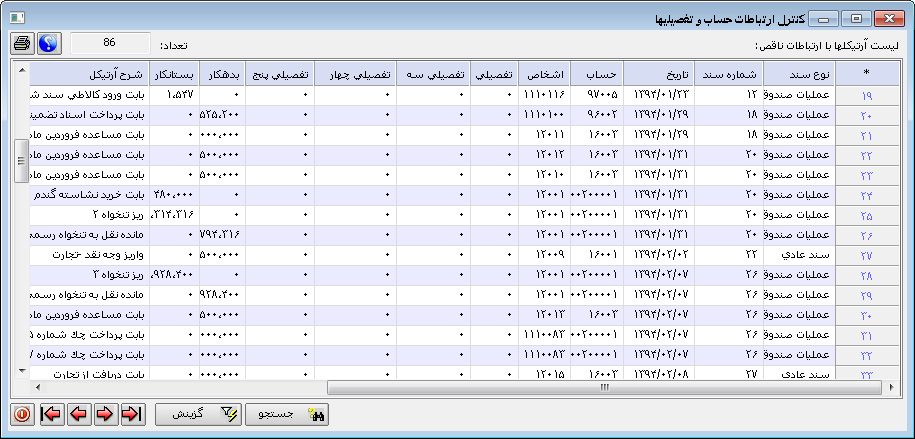Click the تعداد count field showing 86
Screen dimensions: 915x439
pos(110,44)
